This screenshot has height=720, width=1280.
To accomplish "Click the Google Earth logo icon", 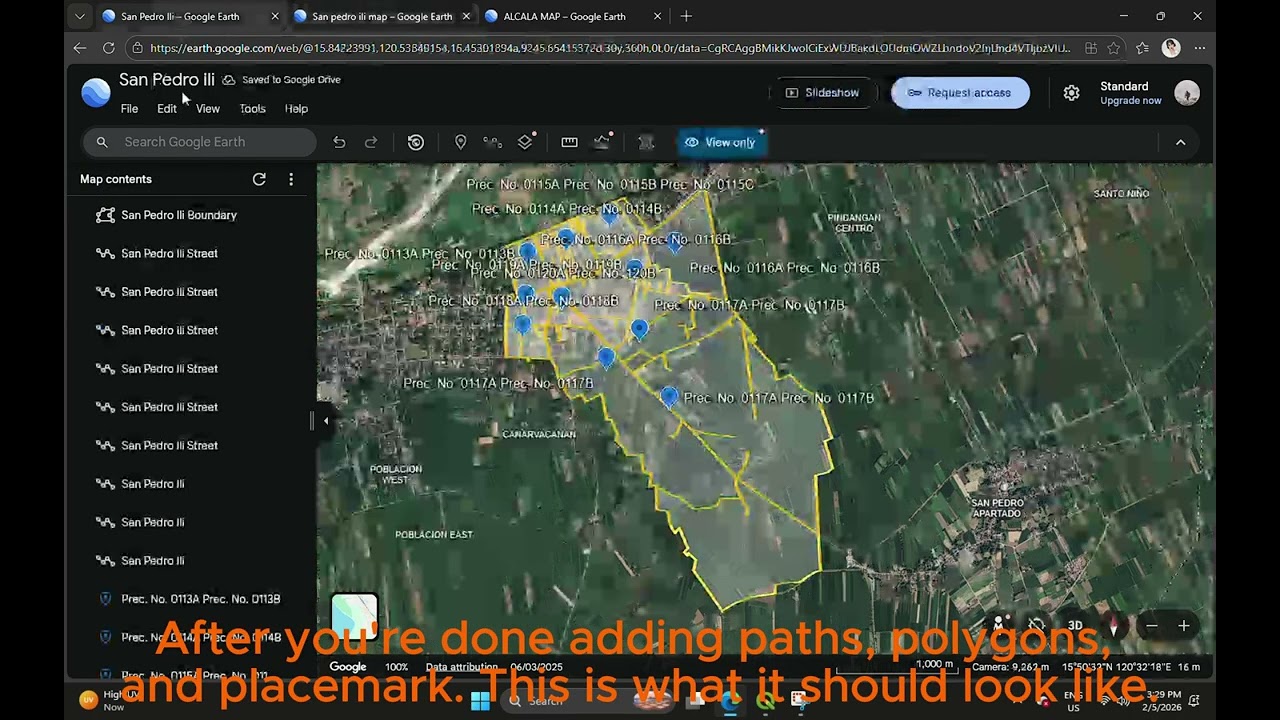I will pos(96,92).
